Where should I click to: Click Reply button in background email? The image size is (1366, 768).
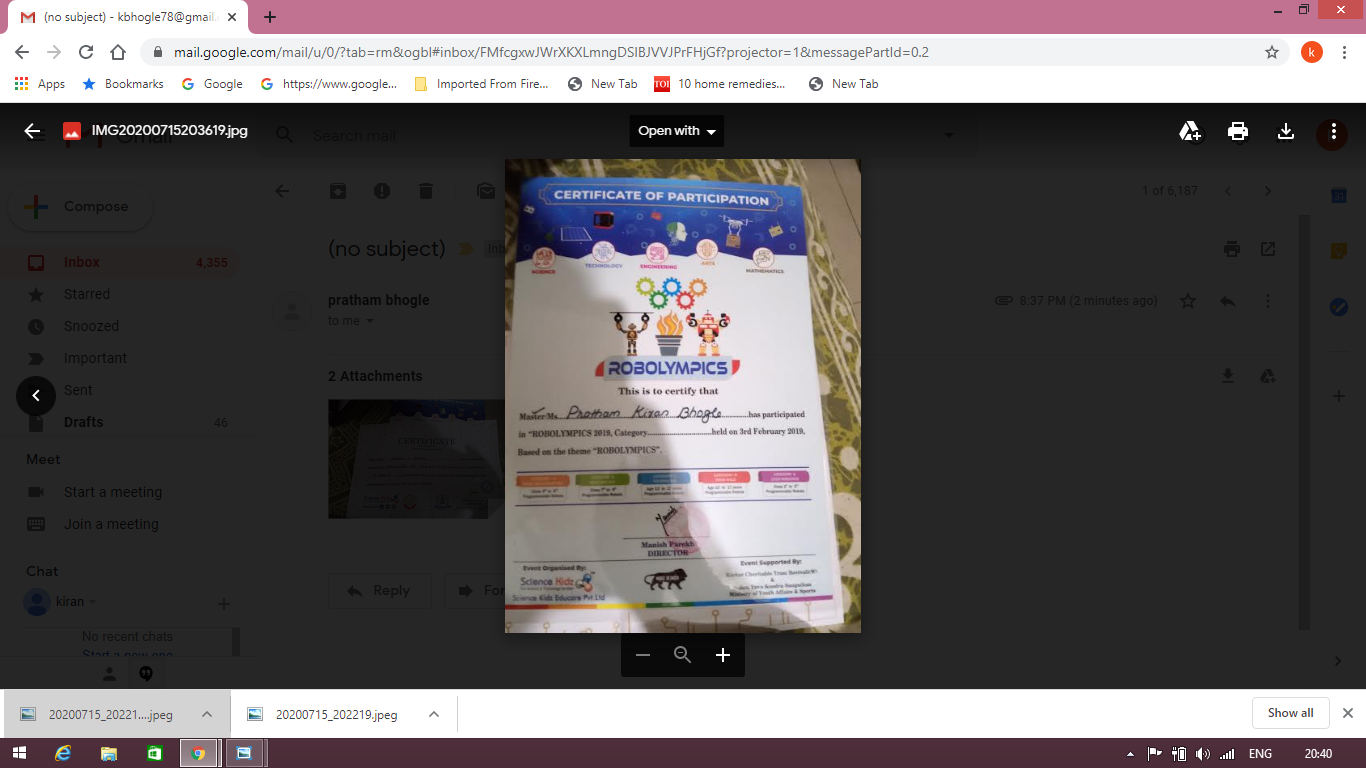(x=379, y=591)
